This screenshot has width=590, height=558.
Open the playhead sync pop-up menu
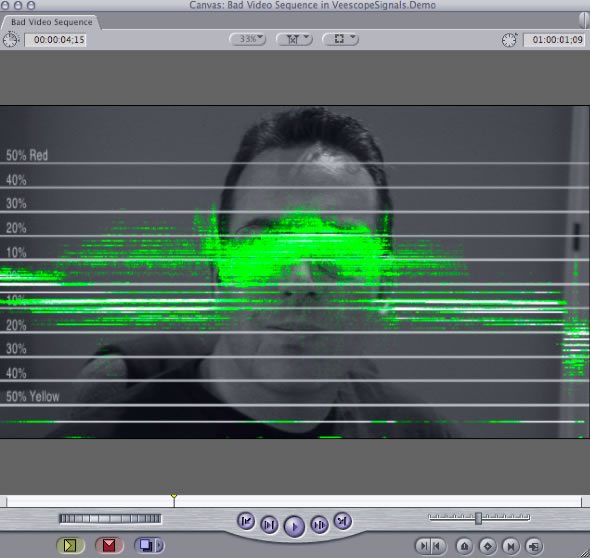click(x=294, y=39)
